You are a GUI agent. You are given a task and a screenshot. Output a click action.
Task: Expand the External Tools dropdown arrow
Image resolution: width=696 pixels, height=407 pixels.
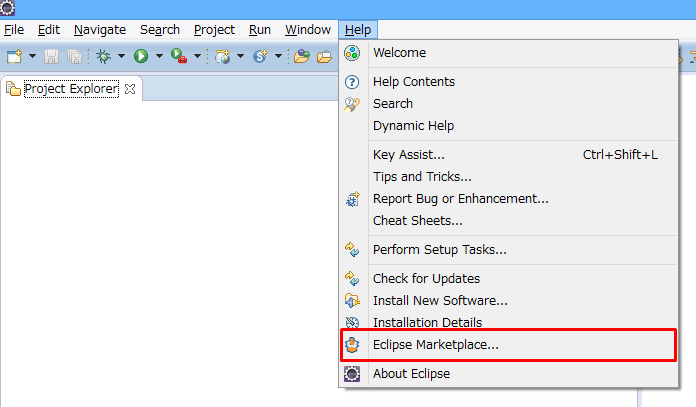click(198, 56)
